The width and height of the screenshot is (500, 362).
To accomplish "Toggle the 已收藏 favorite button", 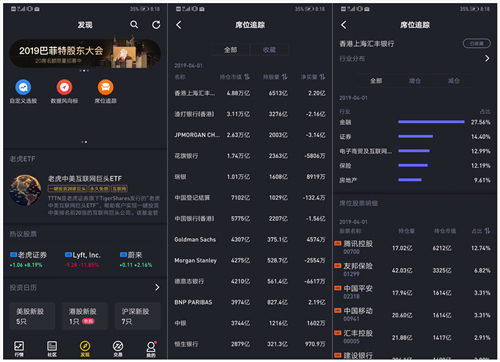I will pos(477,43).
